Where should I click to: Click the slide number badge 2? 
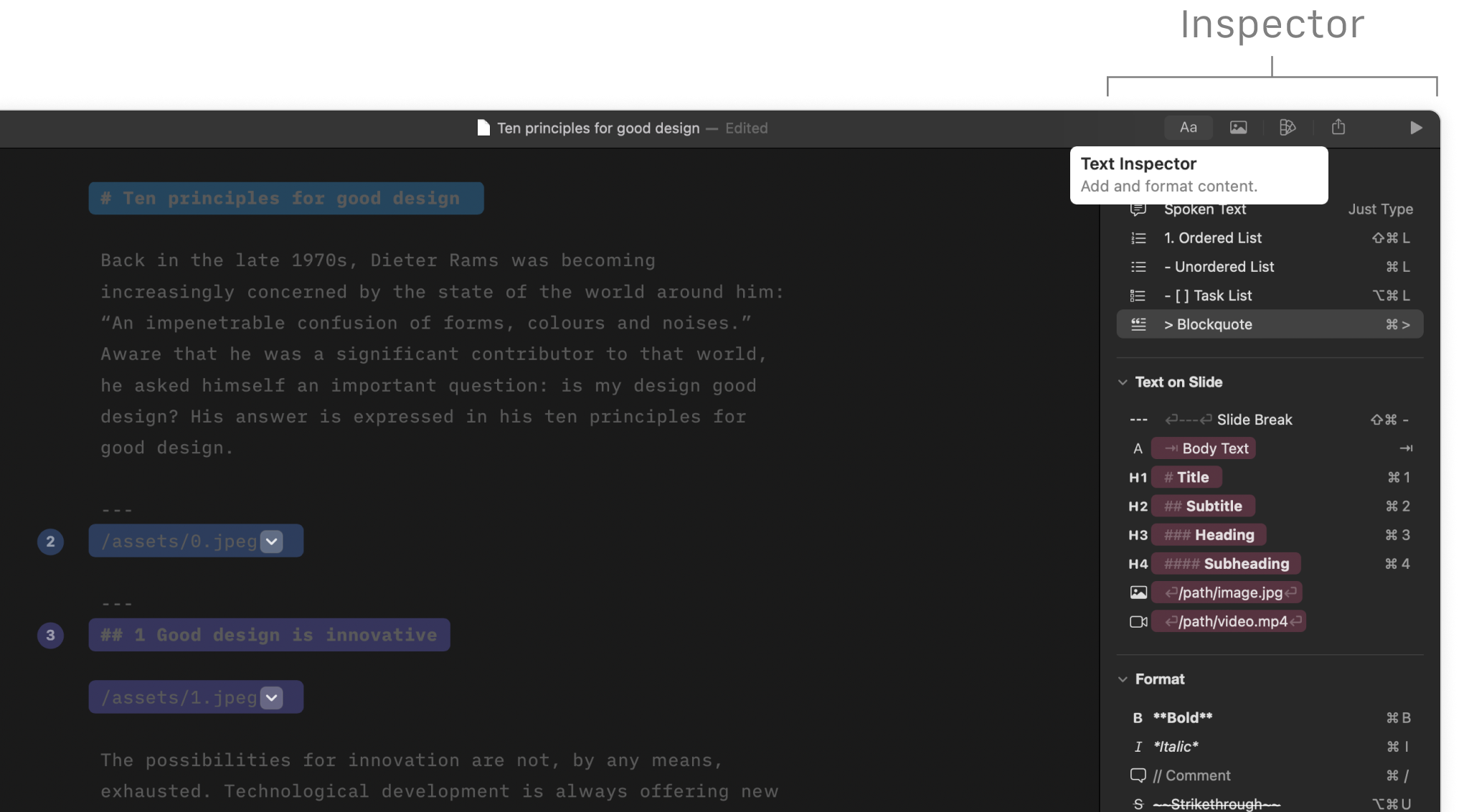pos(49,542)
